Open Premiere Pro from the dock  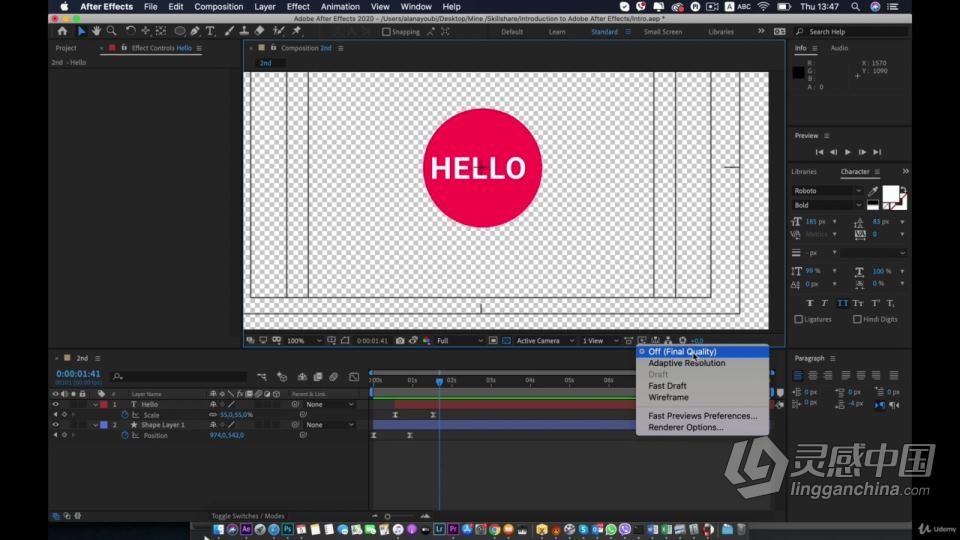point(453,529)
